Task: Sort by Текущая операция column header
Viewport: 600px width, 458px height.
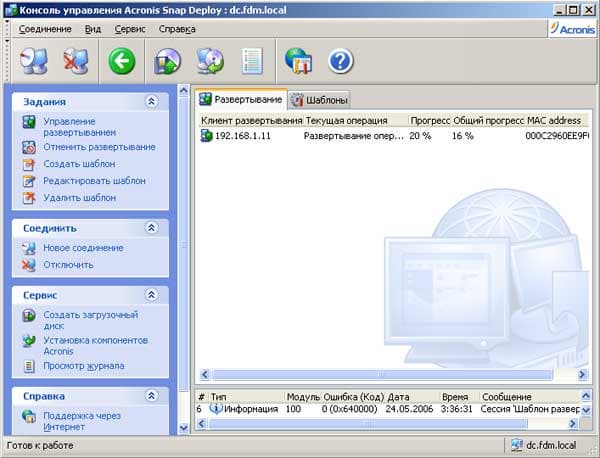Action: tap(356, 121)
